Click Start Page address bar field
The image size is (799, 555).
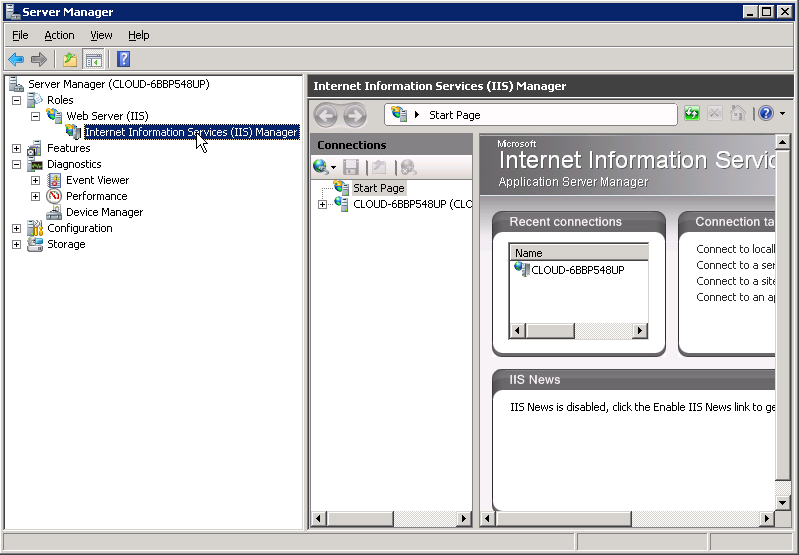[x=530, y=115]
